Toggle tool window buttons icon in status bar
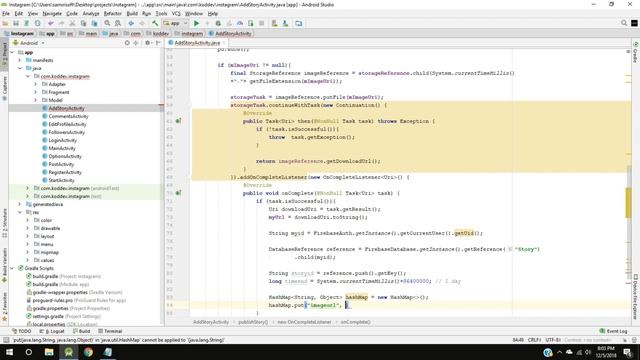Image resolution: width=640 pixels, height=360 pixels. point(6,340)
